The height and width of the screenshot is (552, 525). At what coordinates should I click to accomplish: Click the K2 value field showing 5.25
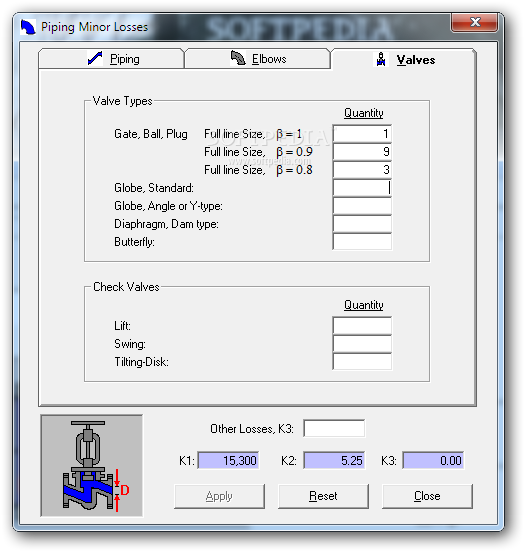[x=334, y=460]
